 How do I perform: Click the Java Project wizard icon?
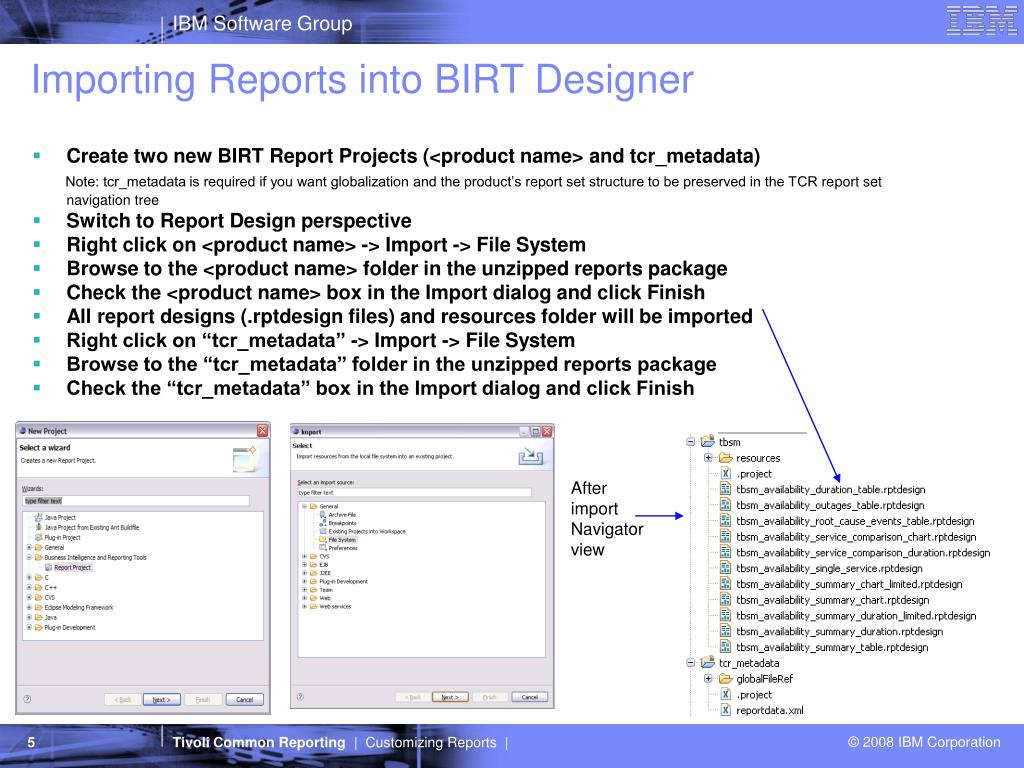(39, 517)
